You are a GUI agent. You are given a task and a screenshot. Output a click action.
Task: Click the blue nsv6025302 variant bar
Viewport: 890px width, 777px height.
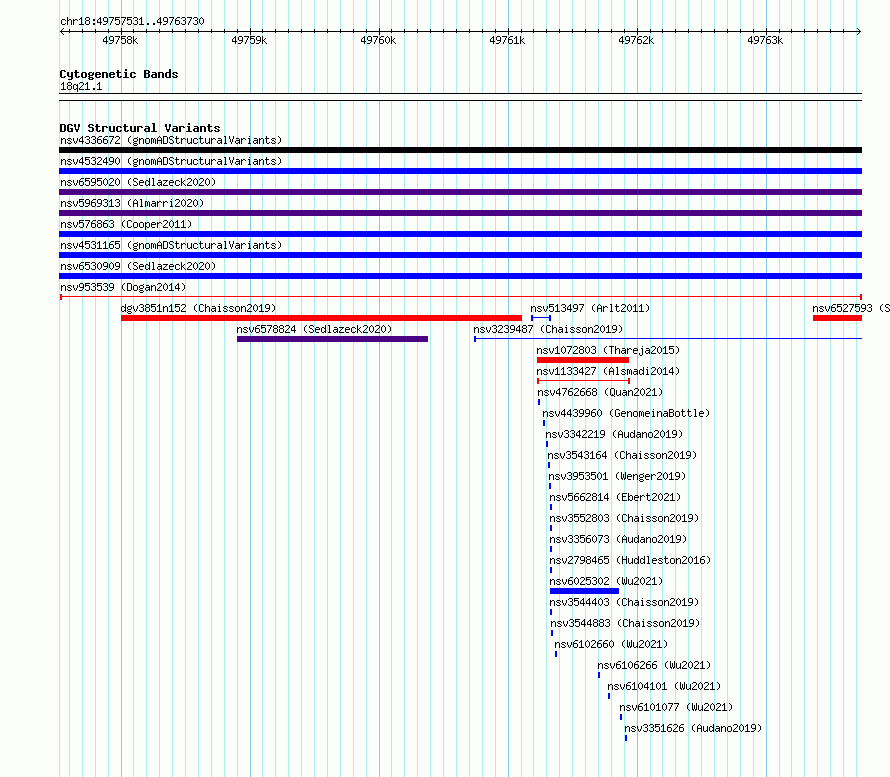click(x=585, y=591)
